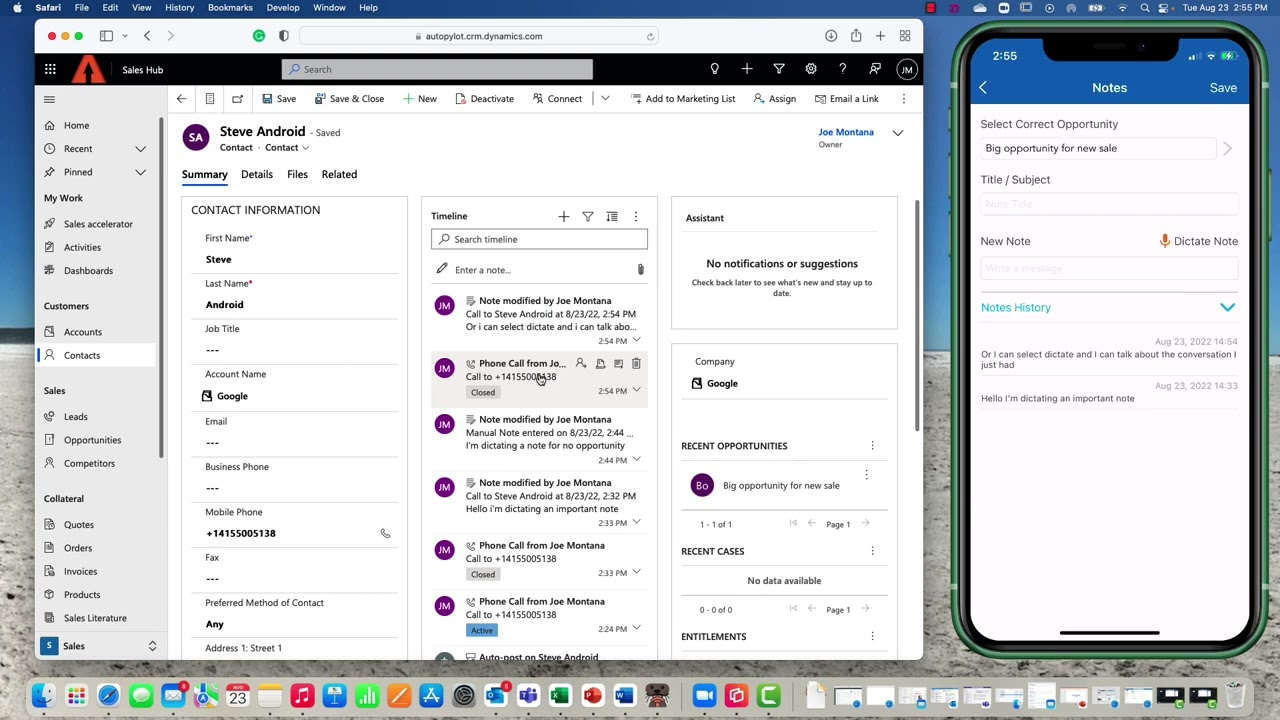Screen dimensions: 1280x720
Task: Click the Search timeline field
Action: point(539,239)
